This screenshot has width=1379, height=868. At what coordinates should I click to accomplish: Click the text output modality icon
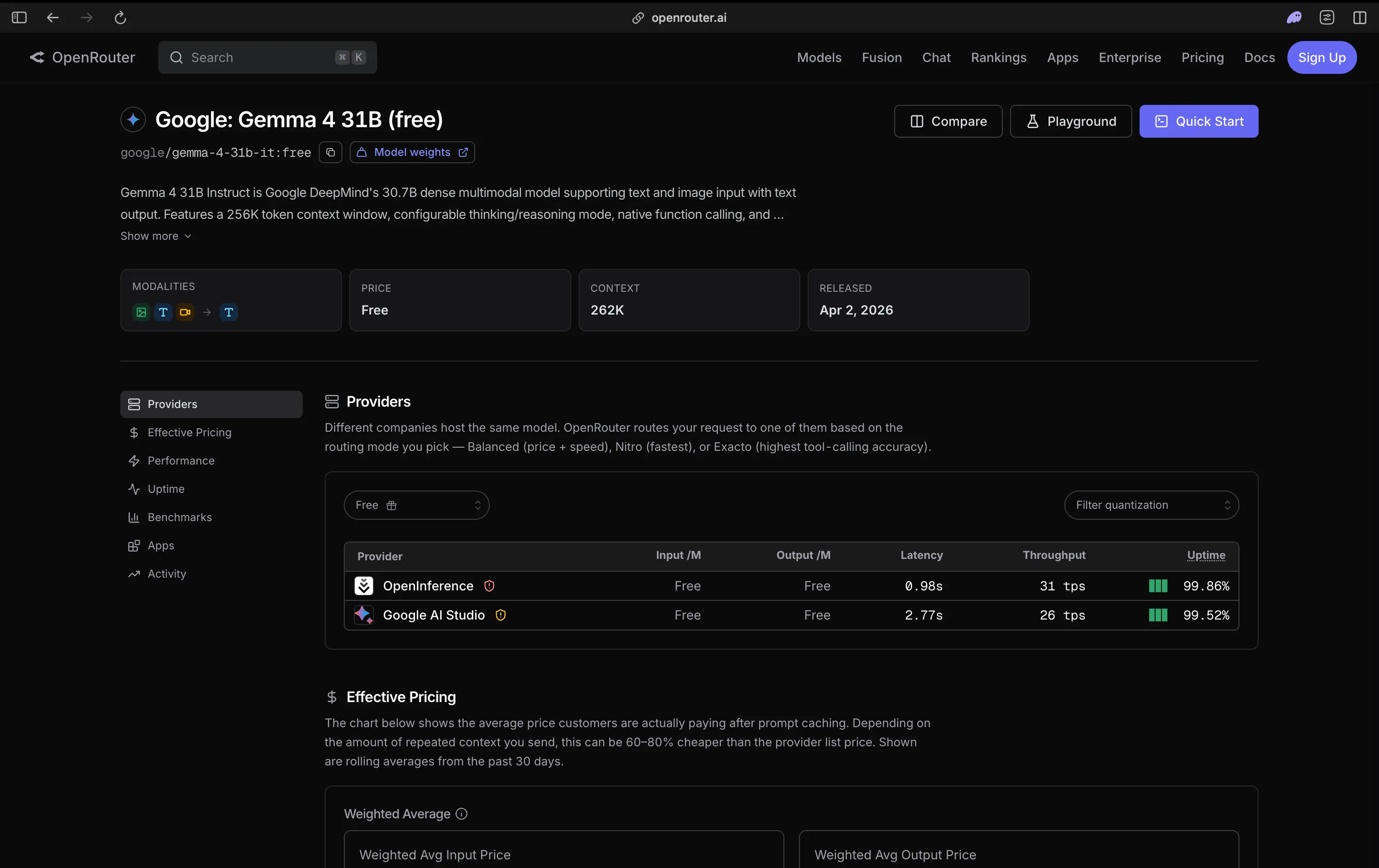click(228, 312)
